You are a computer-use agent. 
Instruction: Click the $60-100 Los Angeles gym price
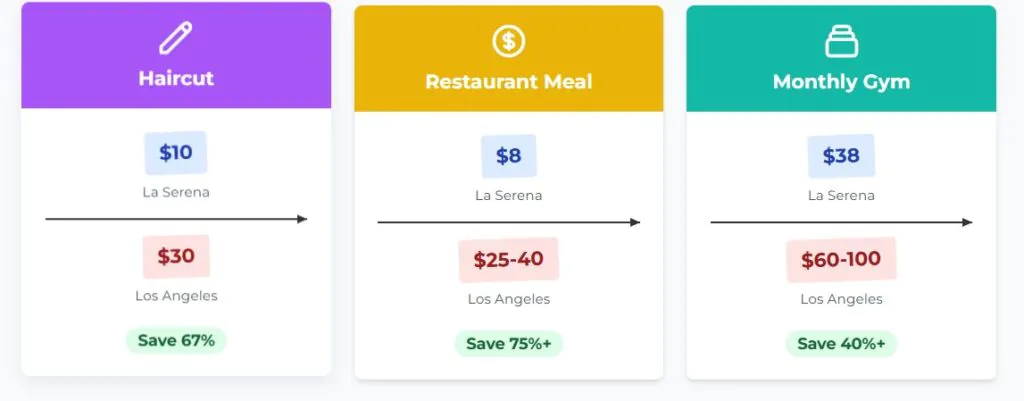click(841, 259)
